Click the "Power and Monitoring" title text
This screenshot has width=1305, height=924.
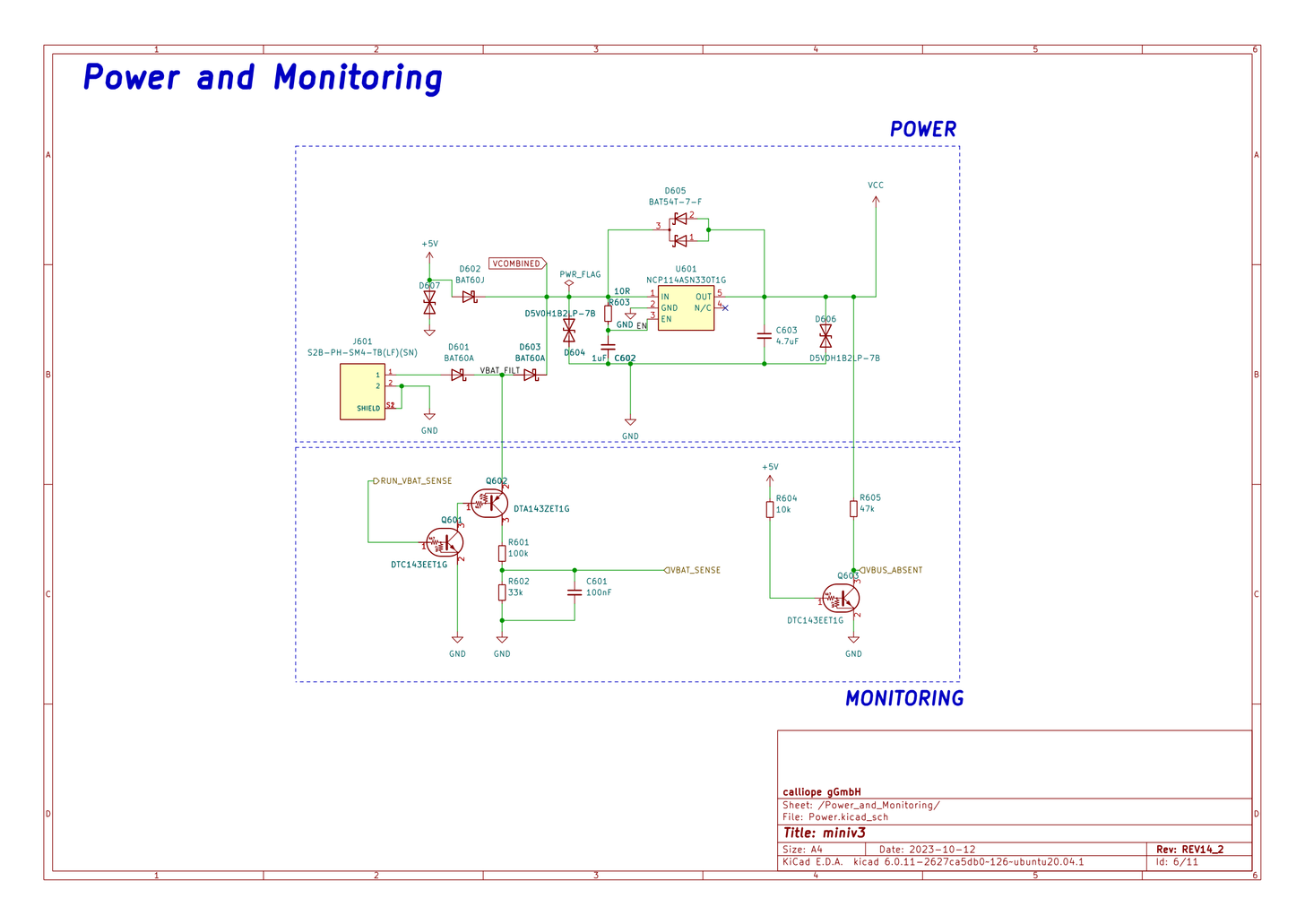click(x=263, y=78)
